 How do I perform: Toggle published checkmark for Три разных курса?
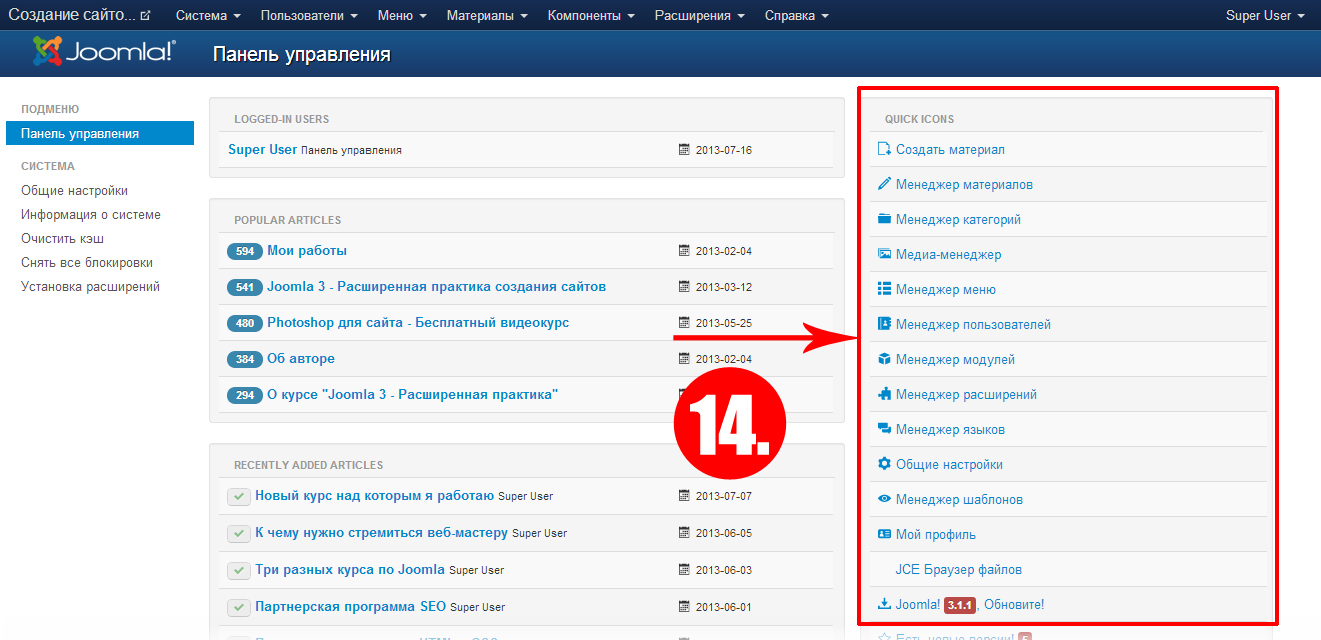[x=238, y=570]
